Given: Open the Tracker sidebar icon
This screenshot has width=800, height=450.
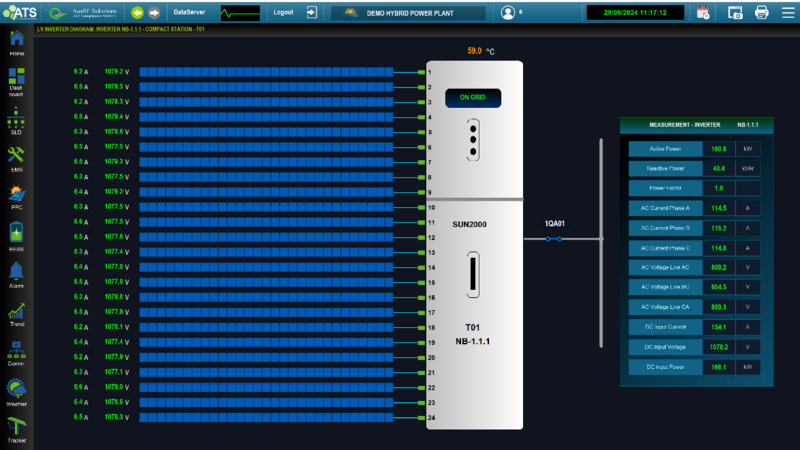Looking at the screenshot, I should coord(16,427).
